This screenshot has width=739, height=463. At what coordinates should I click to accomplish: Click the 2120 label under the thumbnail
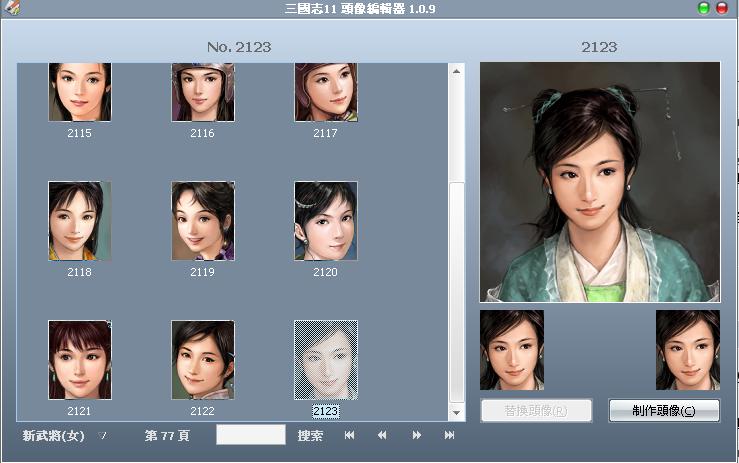point(326,272)
